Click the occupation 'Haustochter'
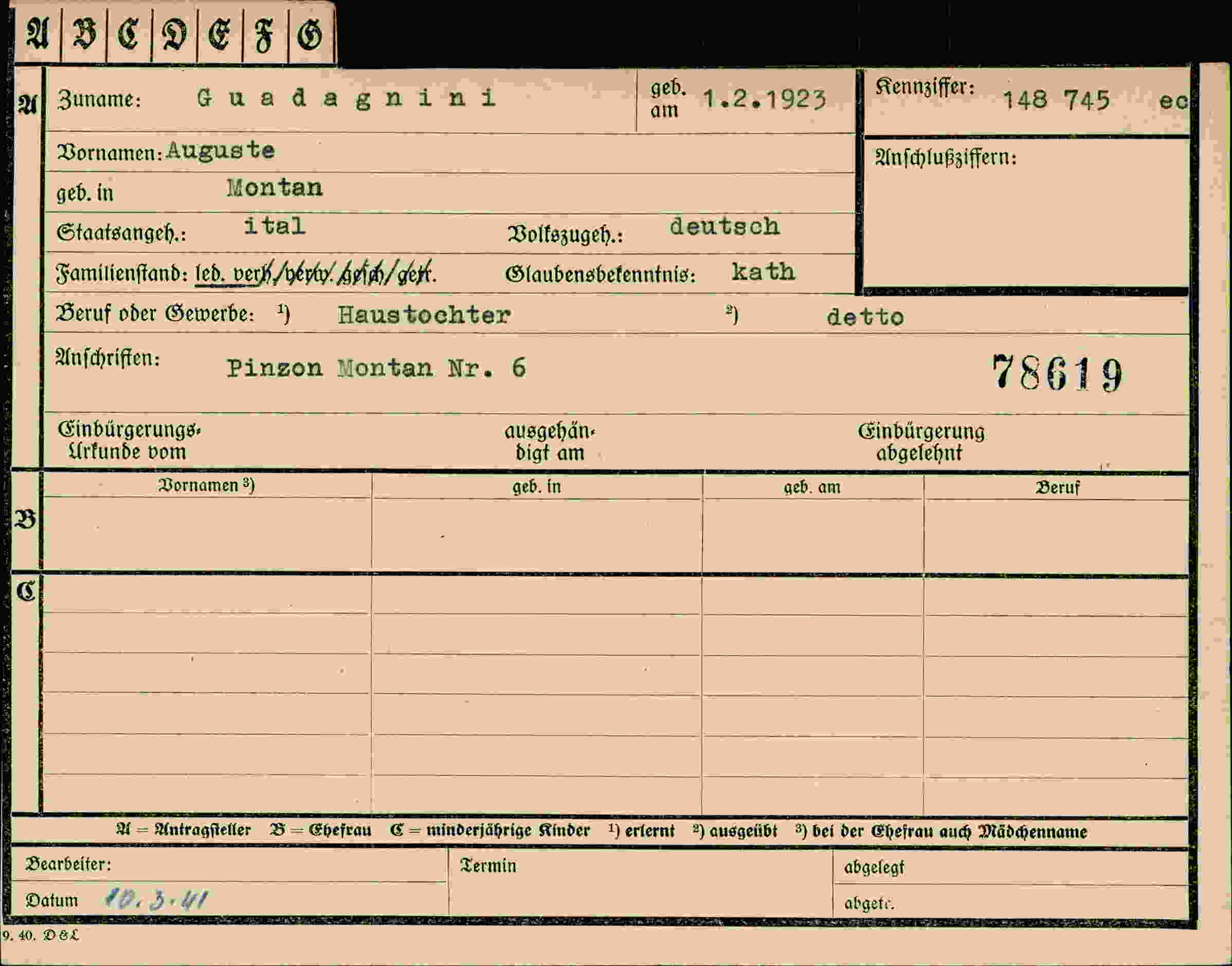 pyautogui.click(x=424, y=315)
